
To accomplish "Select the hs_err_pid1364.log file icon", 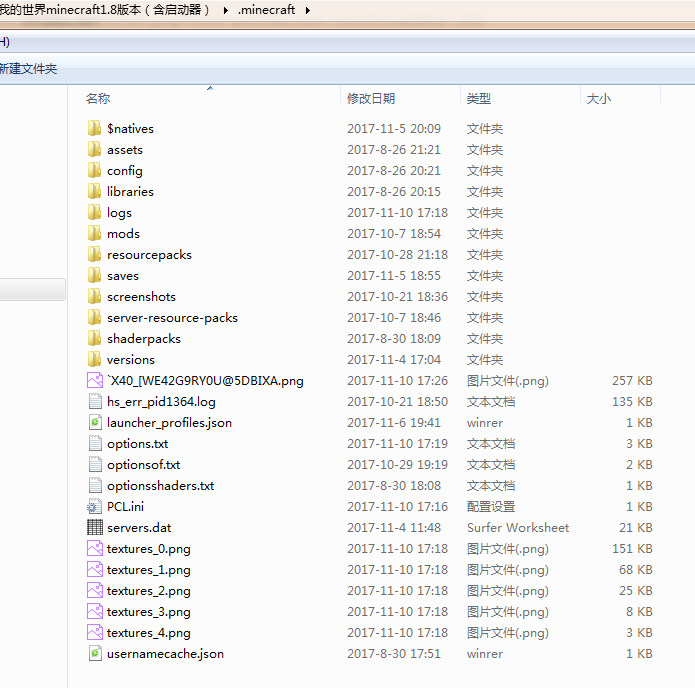I will [x=95, y=402].
